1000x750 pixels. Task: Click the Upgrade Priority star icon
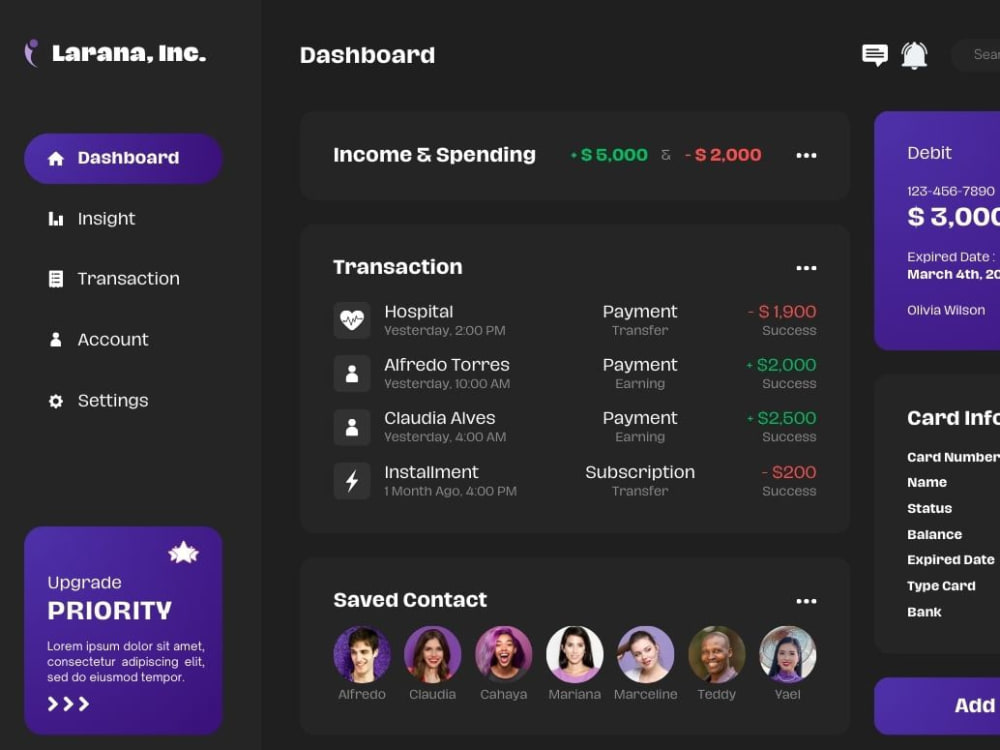click(x=183, y=552)
